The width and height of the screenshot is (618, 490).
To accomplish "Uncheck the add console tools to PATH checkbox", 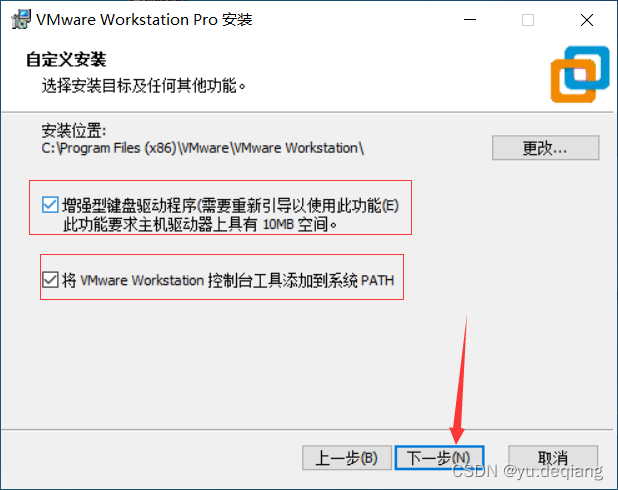I will point(50,280).
